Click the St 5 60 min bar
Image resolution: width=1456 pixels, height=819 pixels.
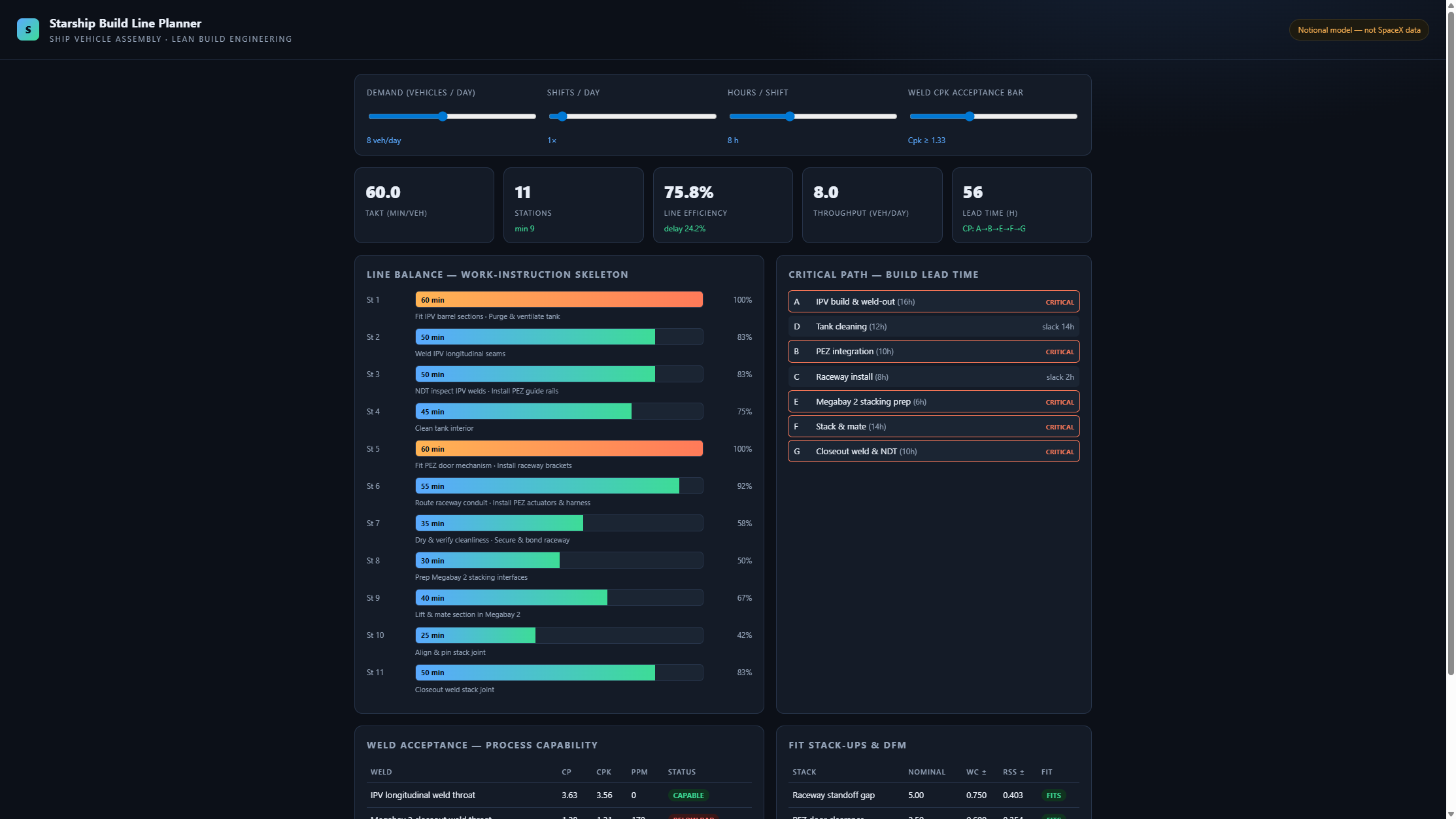(x=559, y=448)
